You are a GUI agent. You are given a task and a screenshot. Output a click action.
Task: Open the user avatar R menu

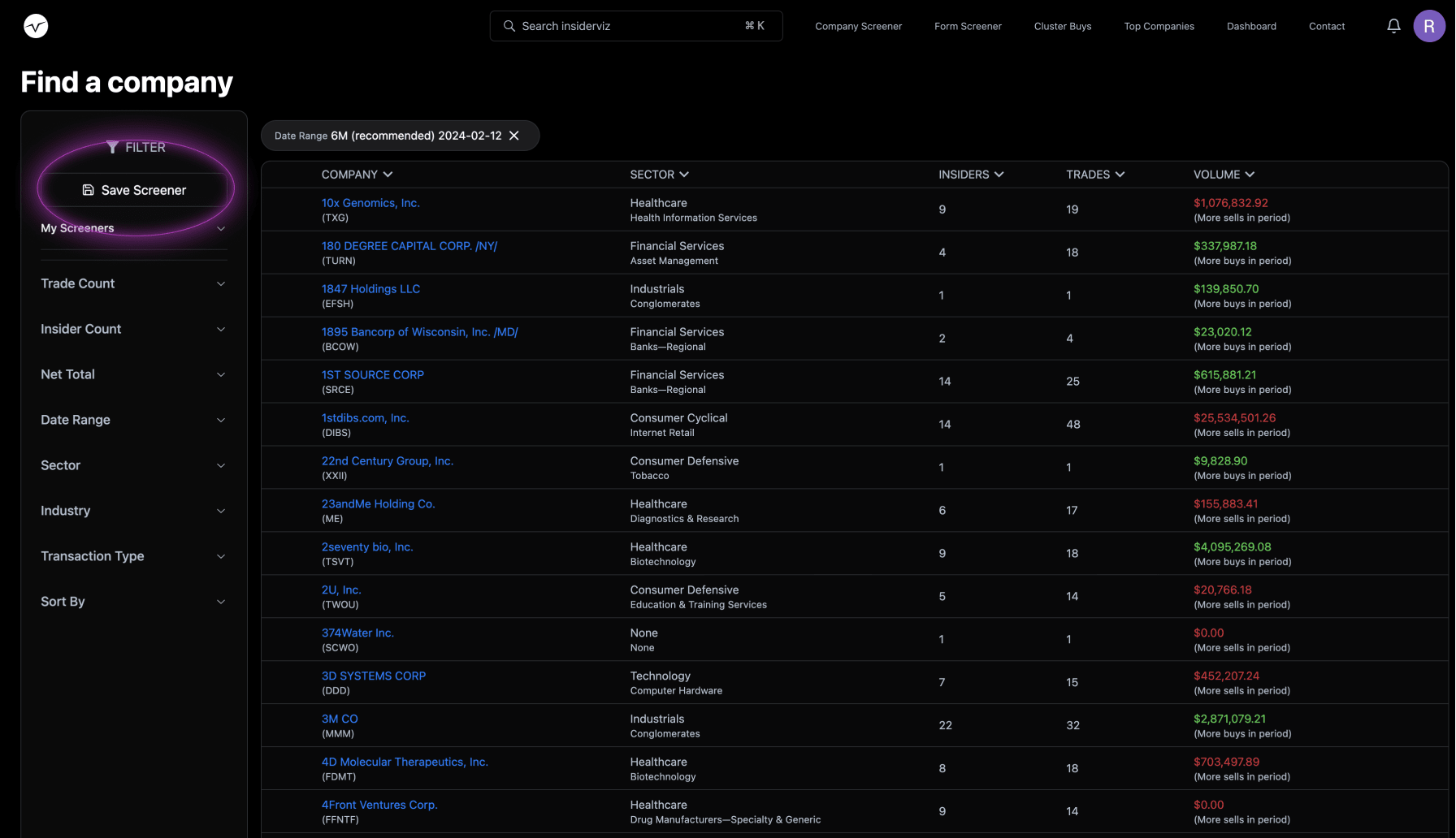[1429, 26]
